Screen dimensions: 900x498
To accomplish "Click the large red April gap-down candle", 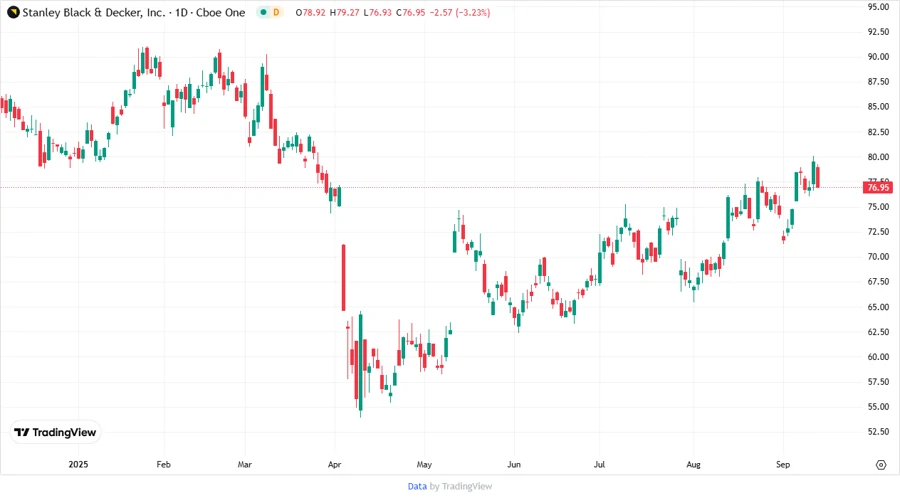I will 343,278.
